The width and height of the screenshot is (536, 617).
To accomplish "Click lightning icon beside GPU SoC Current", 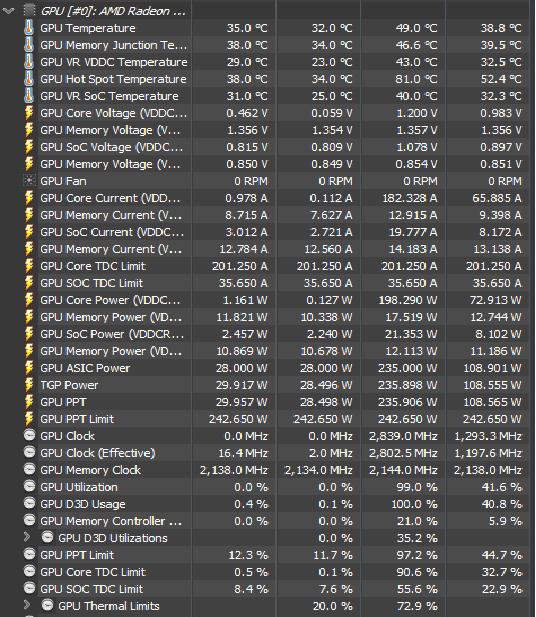I will coord(29,231).
